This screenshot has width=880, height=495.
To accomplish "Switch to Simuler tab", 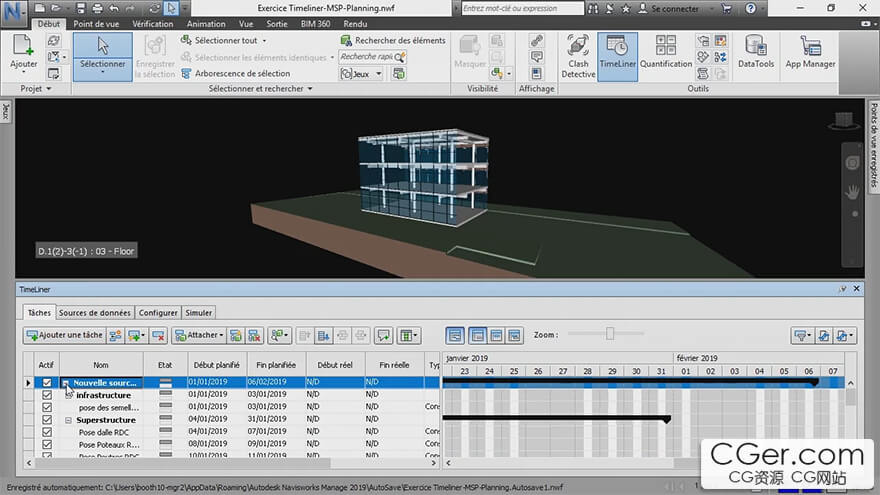I will click(x=199, y=313).
